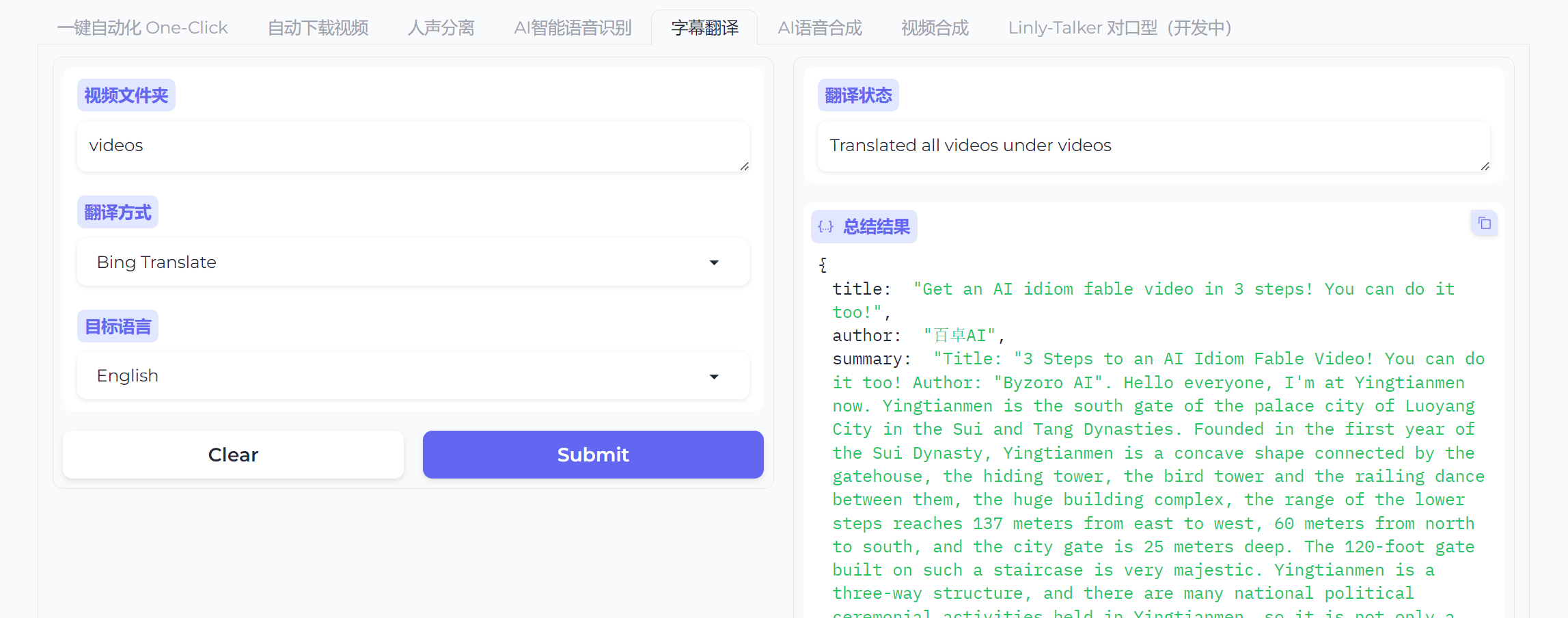This screenshot has height=618, width=1568.
Task: Select the 字幕翻译 tab
Action: [x=704, y=28]
